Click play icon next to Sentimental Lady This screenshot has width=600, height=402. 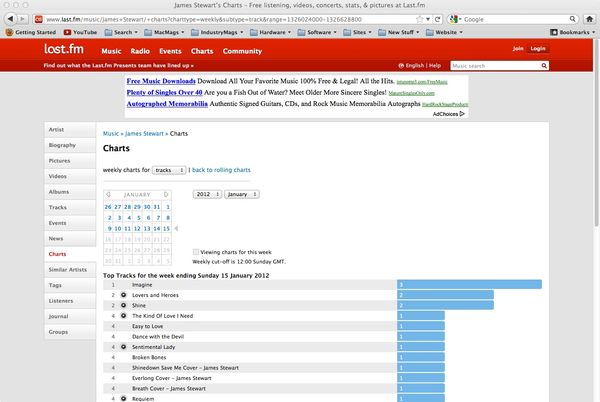pyautogui.click(x=124, y=345)
